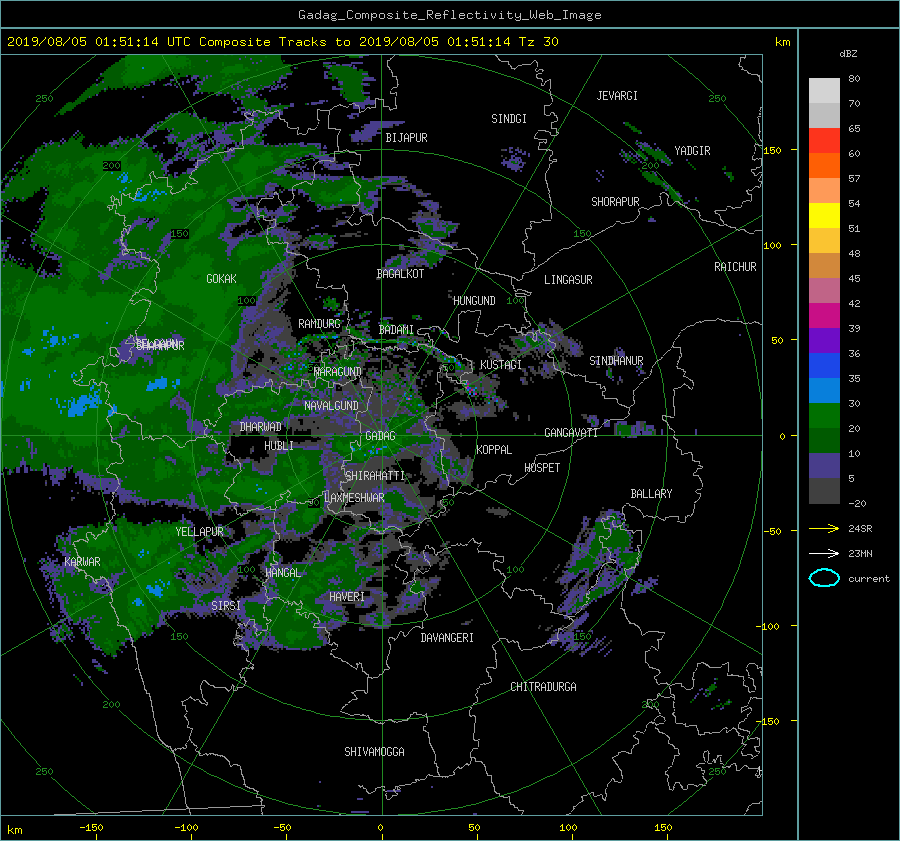The width and height of the screenshot is (900, 841).
Task: Click the GANGAVATI city label
Action: click(571, 433)
